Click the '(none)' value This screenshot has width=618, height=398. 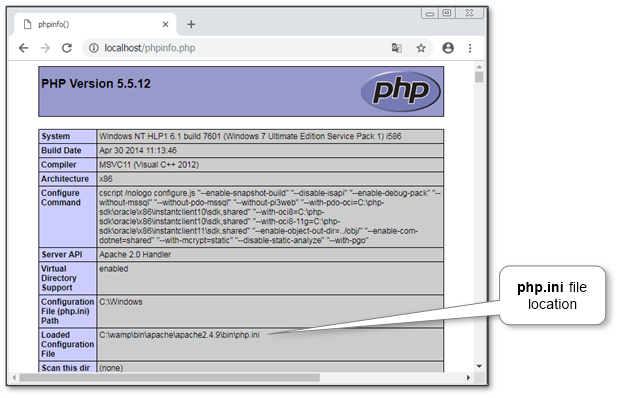click(111, 368)
